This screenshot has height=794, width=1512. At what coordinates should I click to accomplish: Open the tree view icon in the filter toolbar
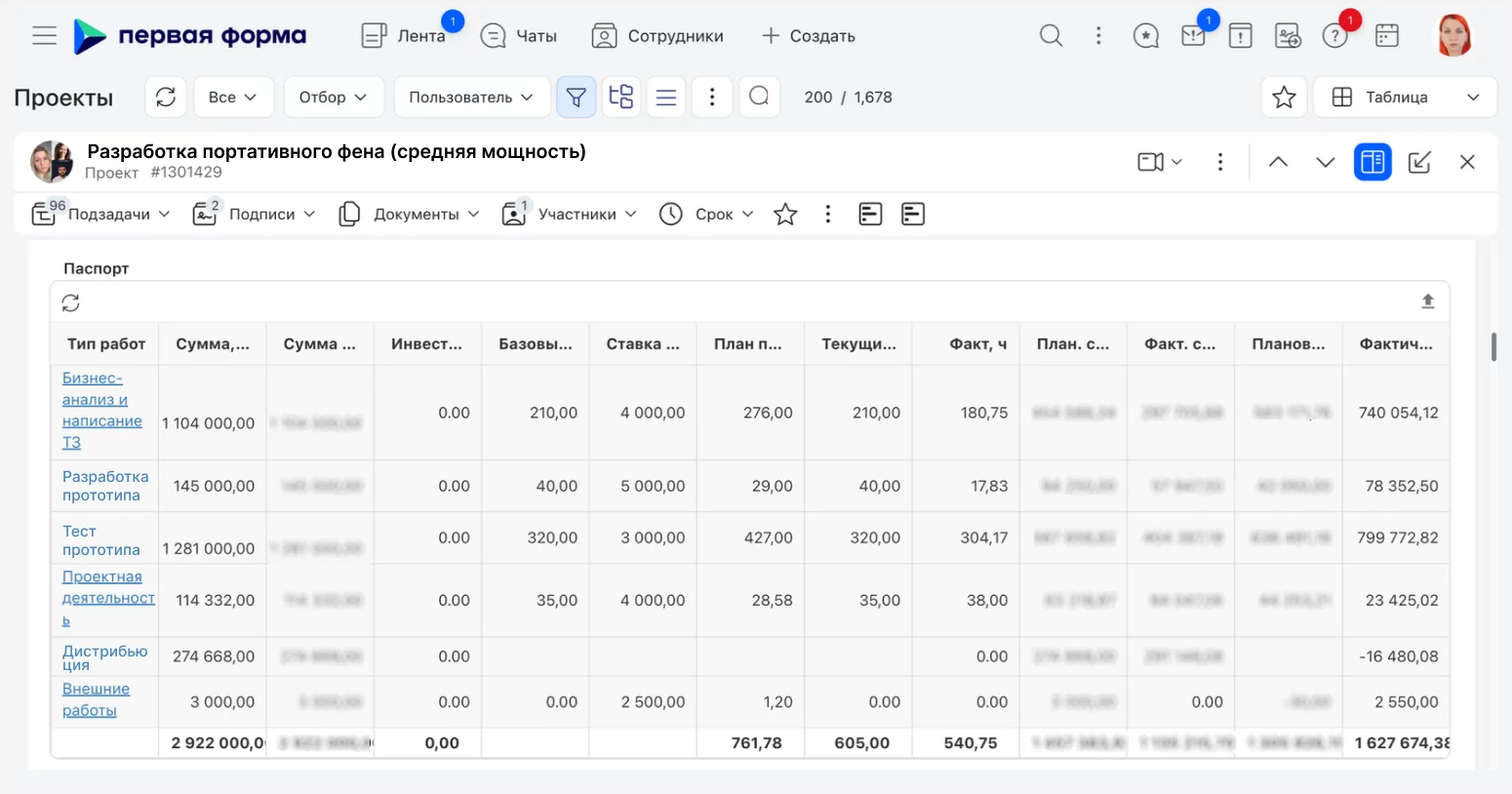point(621,97)
